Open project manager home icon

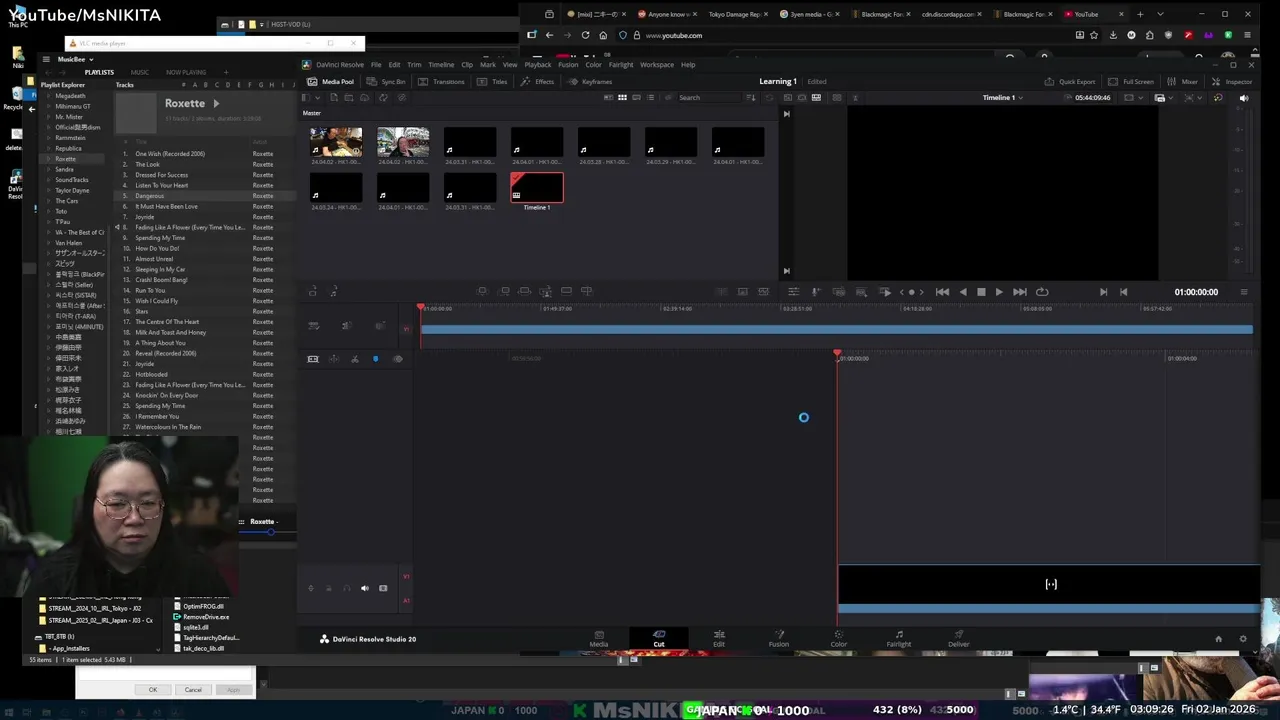point(1218,639)
